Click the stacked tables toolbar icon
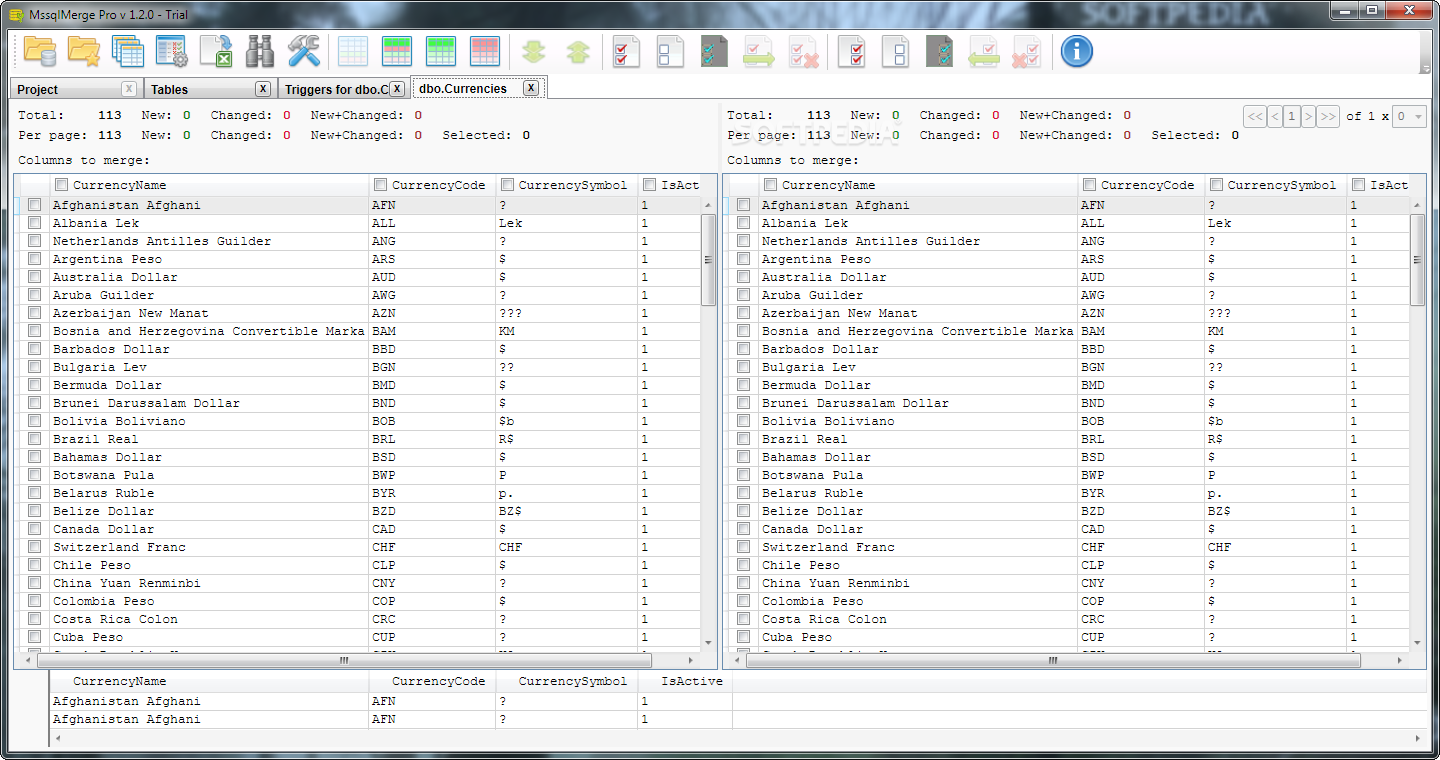1440x760 pixels. click(x=128, y=51)
